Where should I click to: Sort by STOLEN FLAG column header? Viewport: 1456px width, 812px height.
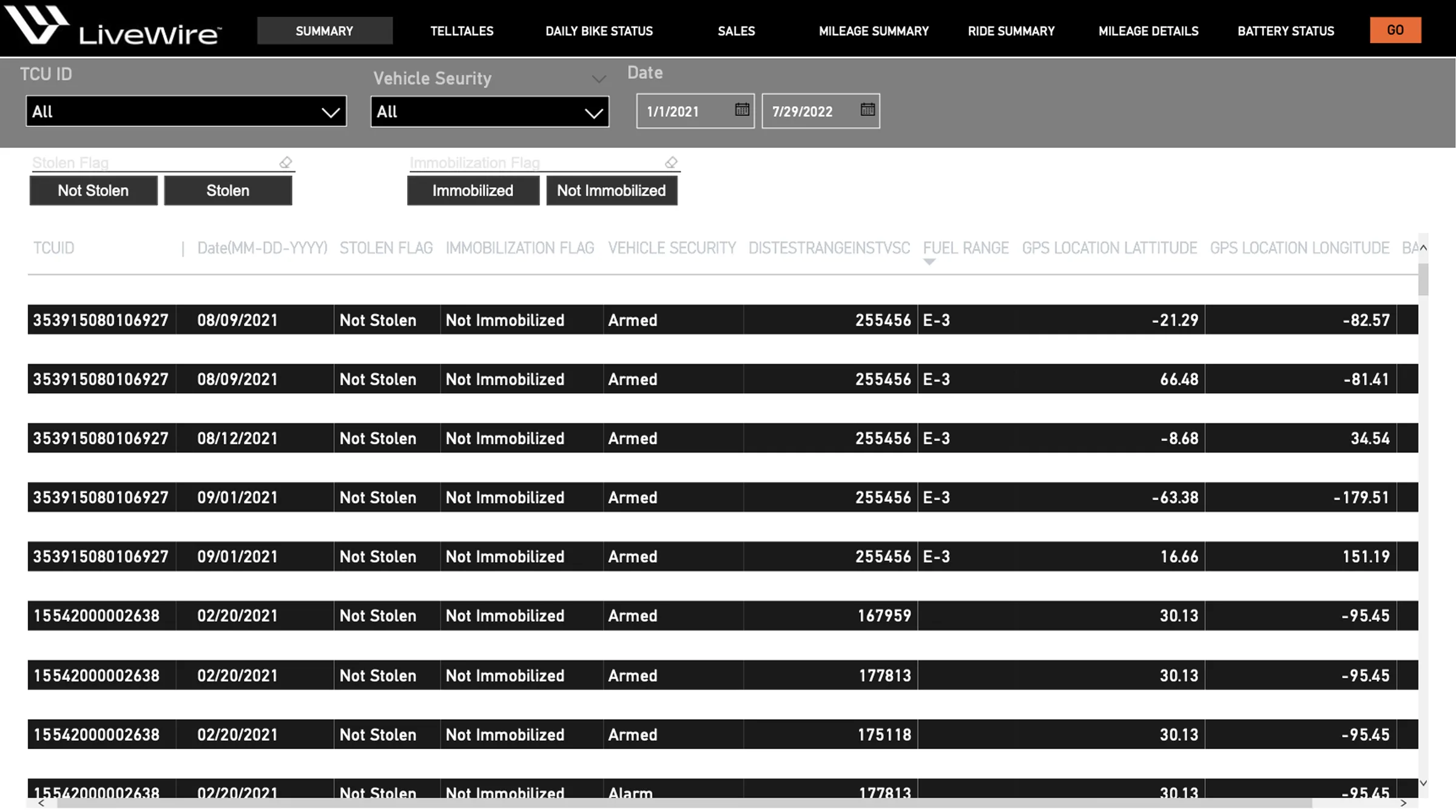386,248
